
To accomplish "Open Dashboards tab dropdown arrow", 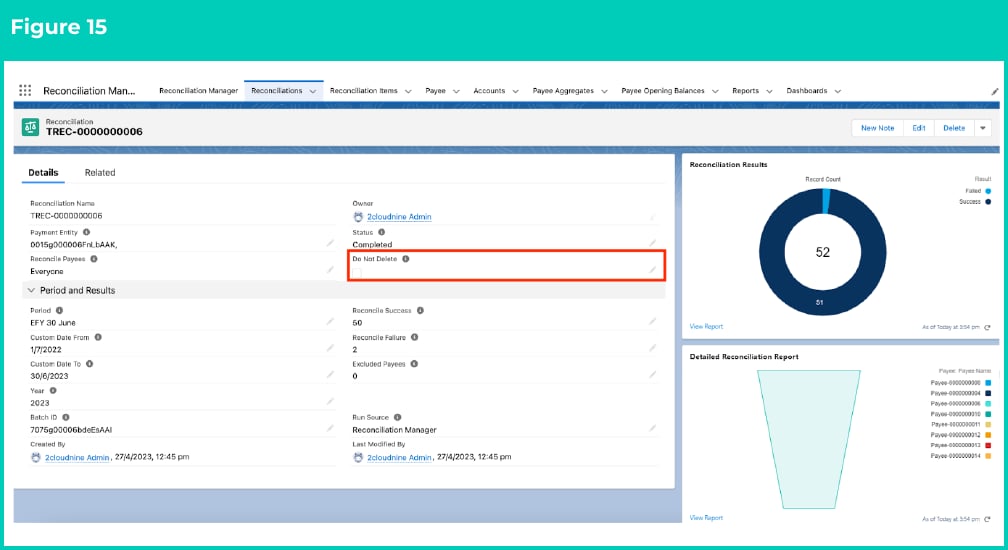I will [838, 91].
